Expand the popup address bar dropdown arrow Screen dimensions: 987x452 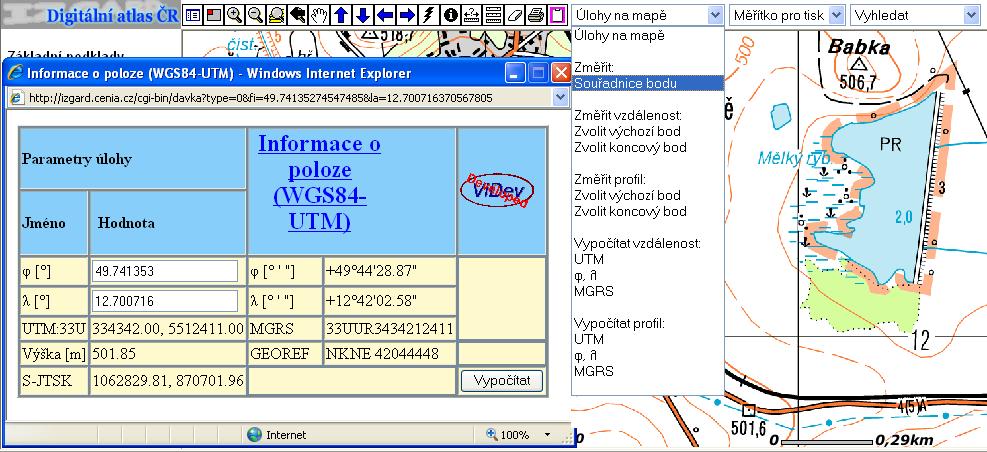click(x=560, y=98)
